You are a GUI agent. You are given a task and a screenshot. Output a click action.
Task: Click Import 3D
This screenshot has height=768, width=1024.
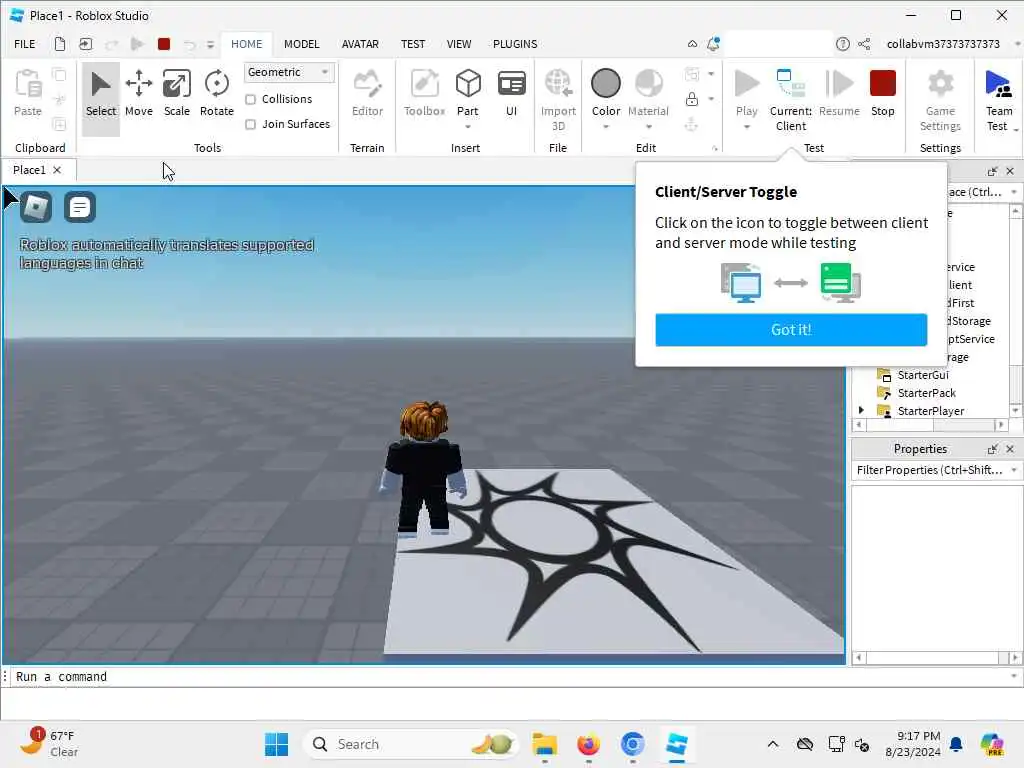[x=558, y=99]
